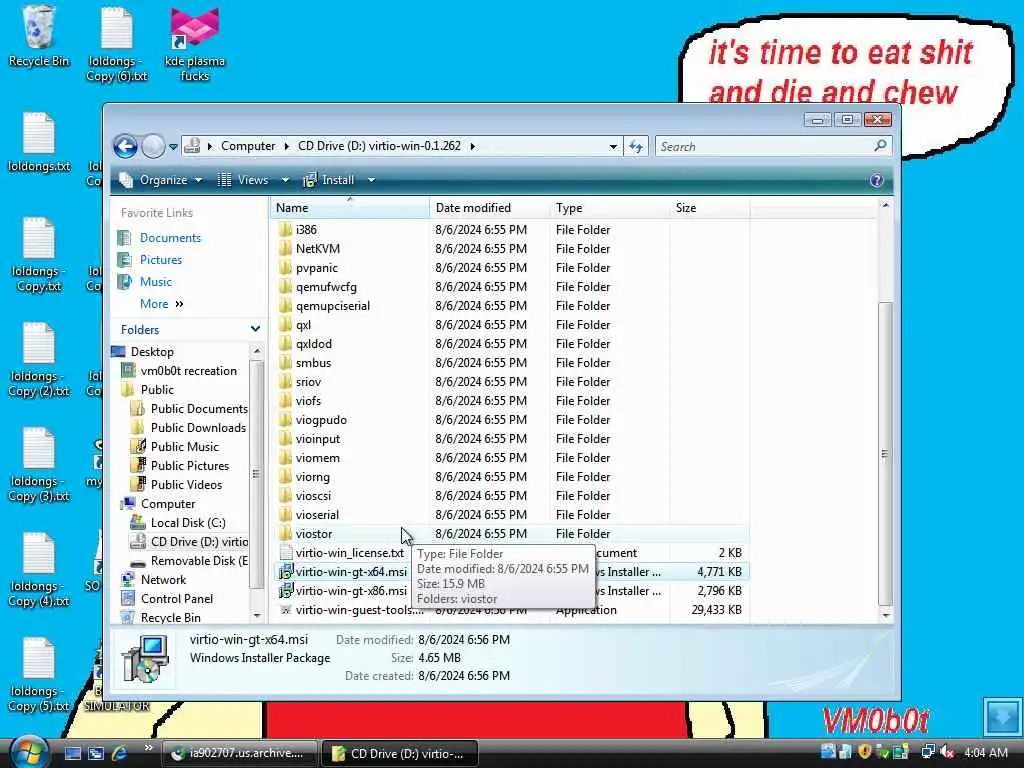Select the NetKVM folder icon
This screenshot has height=768, width=1024.
285,248
